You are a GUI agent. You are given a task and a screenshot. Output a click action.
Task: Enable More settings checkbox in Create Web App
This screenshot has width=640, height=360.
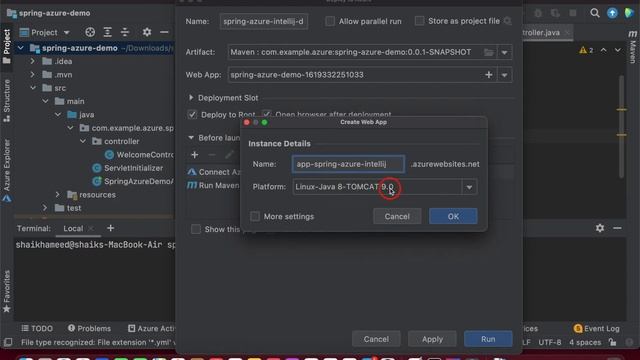click(x=255, y=216)
